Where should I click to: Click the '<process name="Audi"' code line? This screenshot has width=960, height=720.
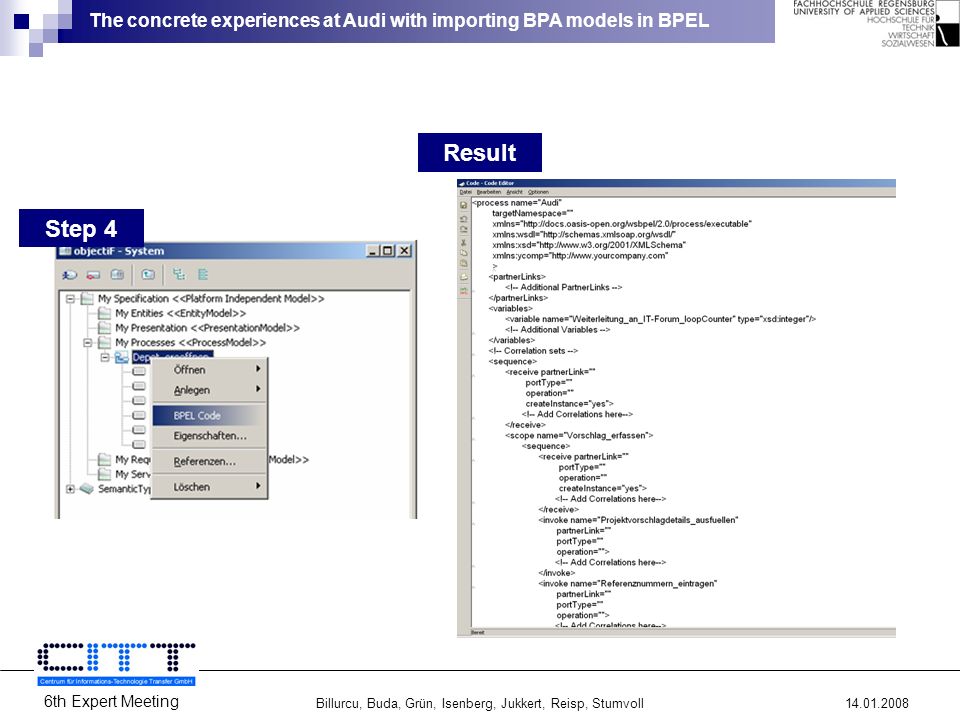coord(517,203)
